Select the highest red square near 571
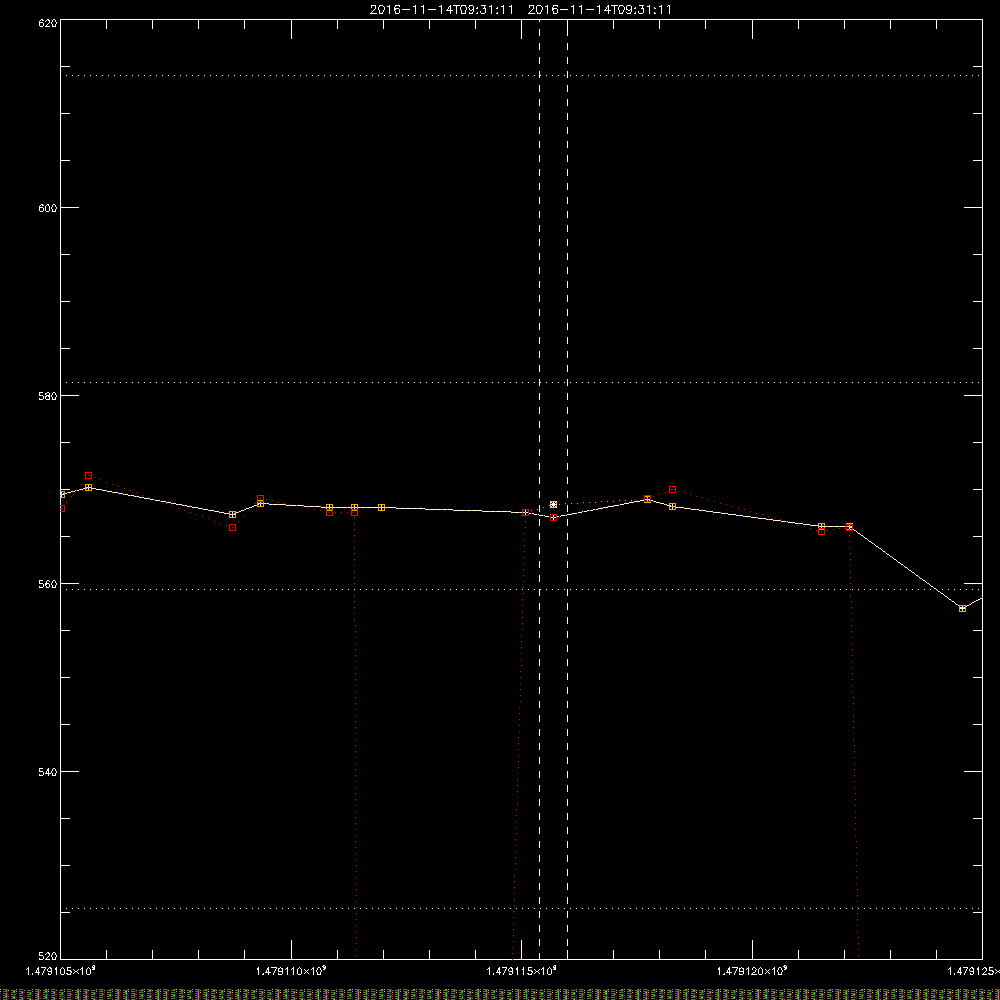 89,475
